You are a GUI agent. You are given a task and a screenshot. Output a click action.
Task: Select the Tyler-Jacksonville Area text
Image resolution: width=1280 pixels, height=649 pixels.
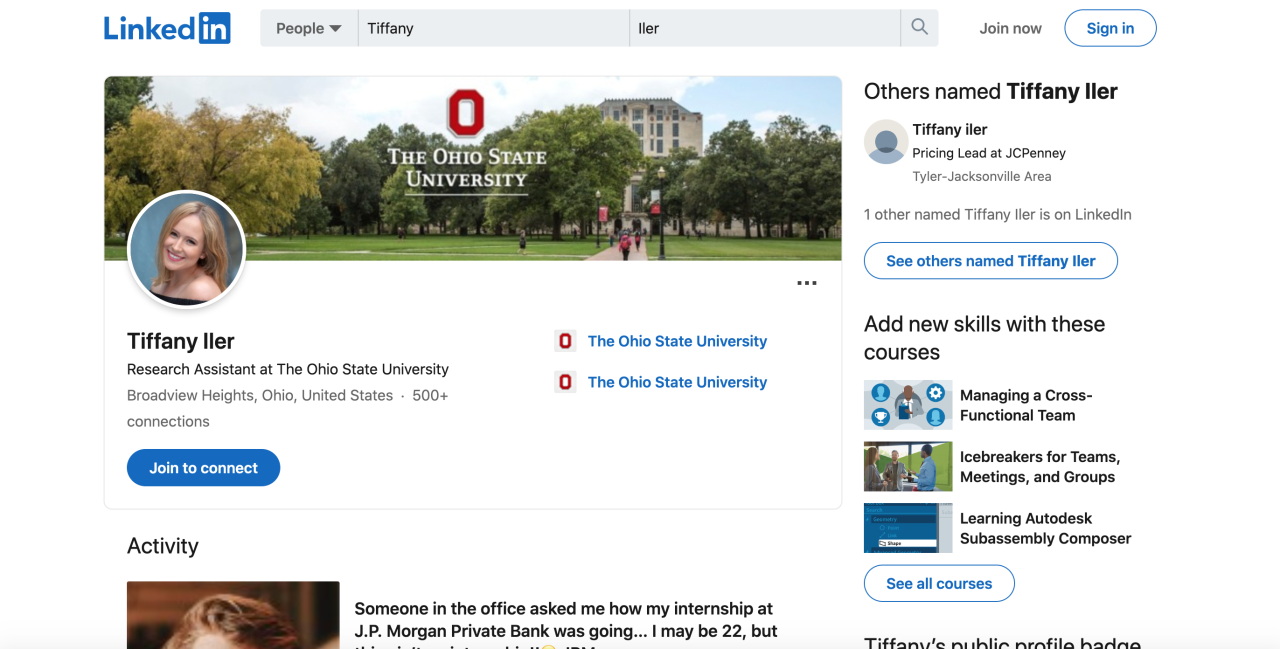(x=981, y=176)
